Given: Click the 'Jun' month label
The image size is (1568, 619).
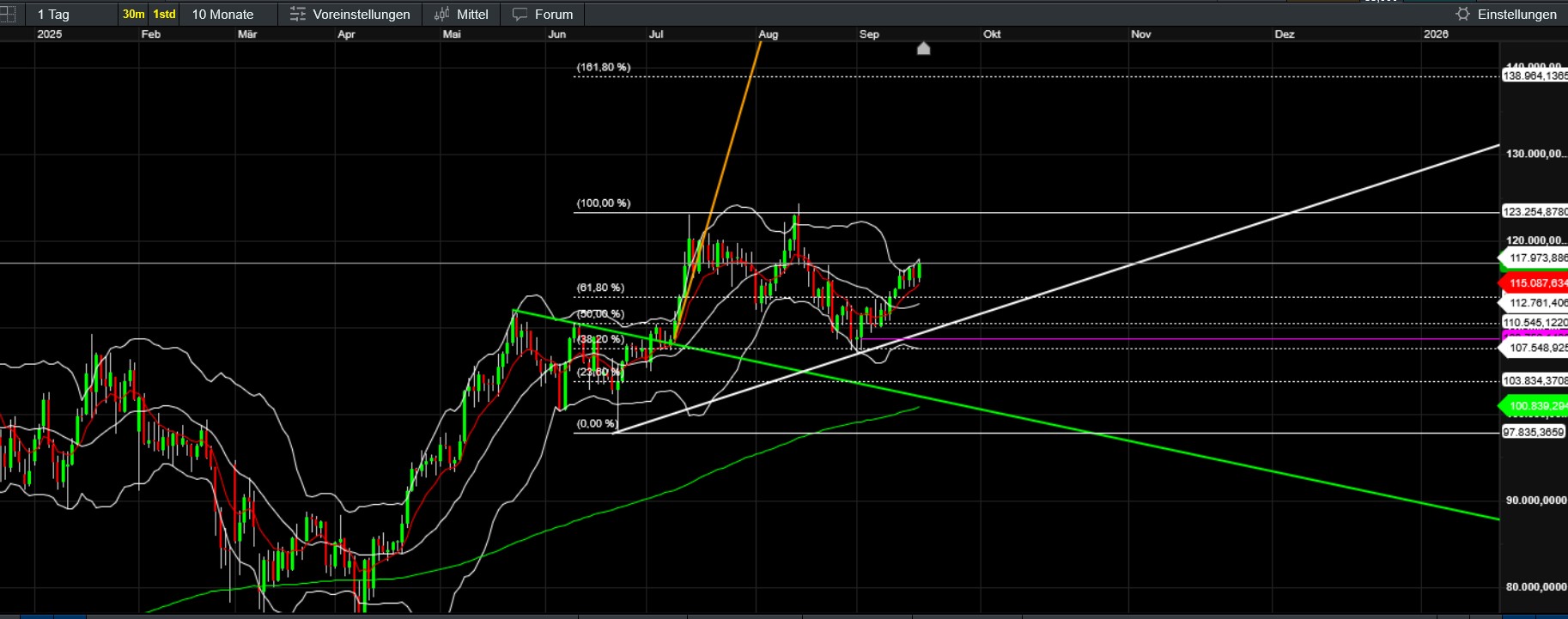Looking at the screenshot, I should click(557, 34).
